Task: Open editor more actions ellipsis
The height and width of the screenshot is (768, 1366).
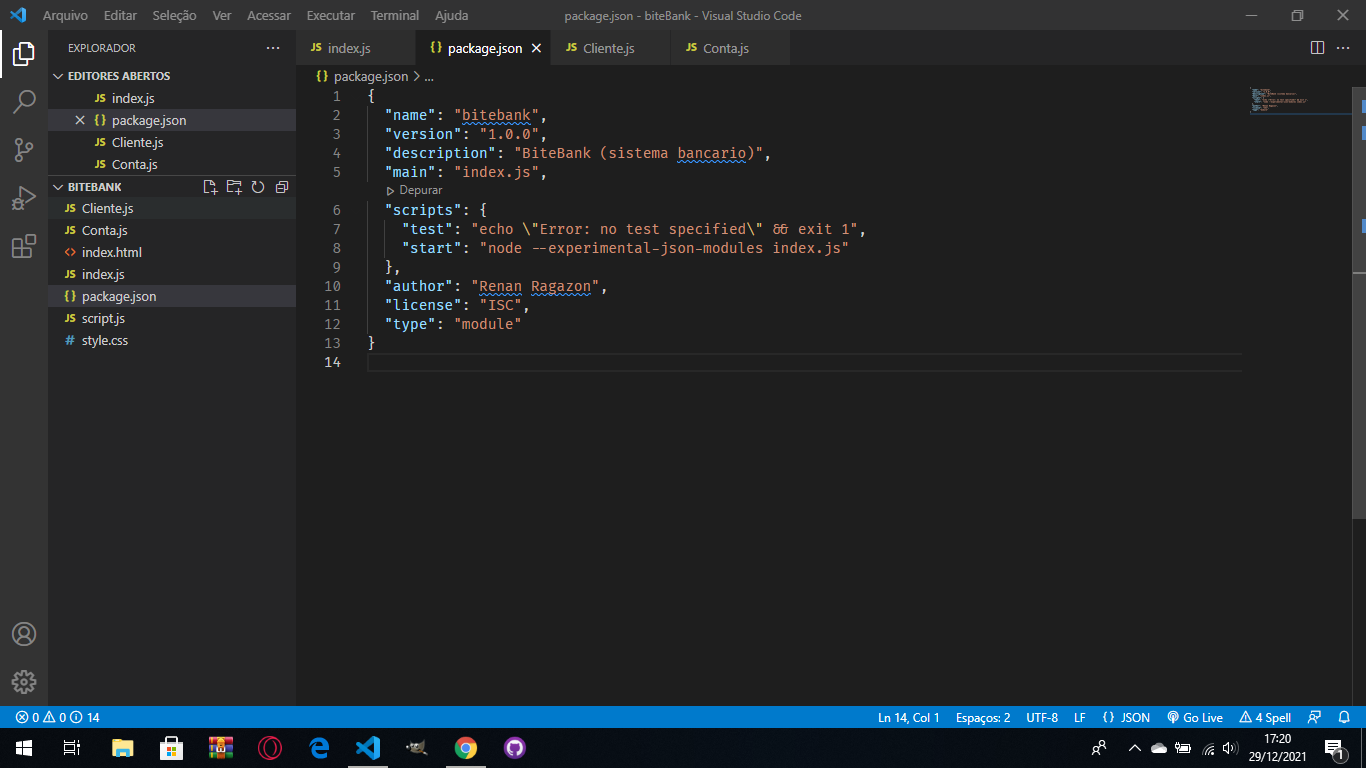Action: pyautogui.click(x=1343, y=48)
